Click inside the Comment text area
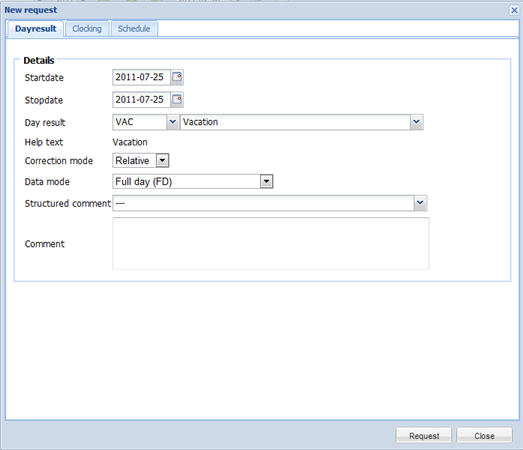This screenshot has width=523, height=450. [271, 244]
